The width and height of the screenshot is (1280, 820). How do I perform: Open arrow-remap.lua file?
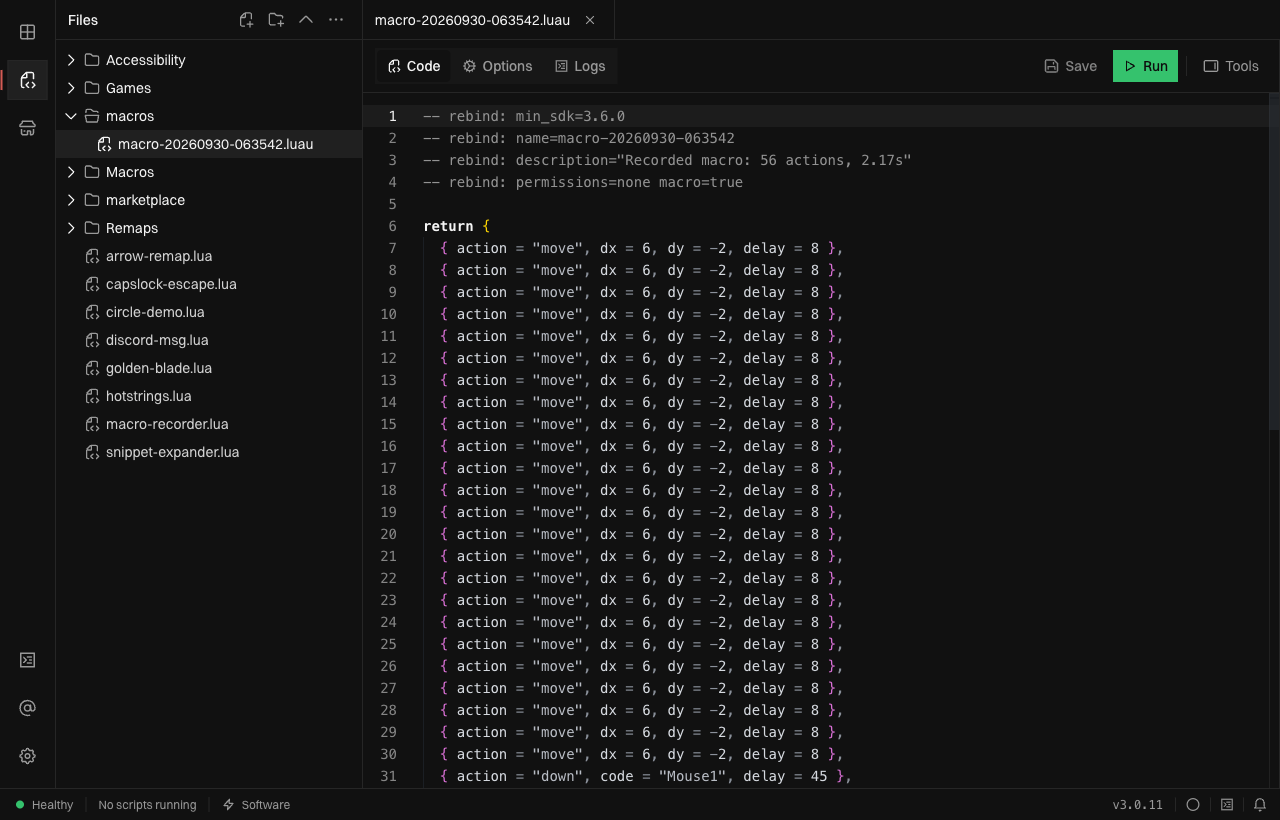click(209, 256)
